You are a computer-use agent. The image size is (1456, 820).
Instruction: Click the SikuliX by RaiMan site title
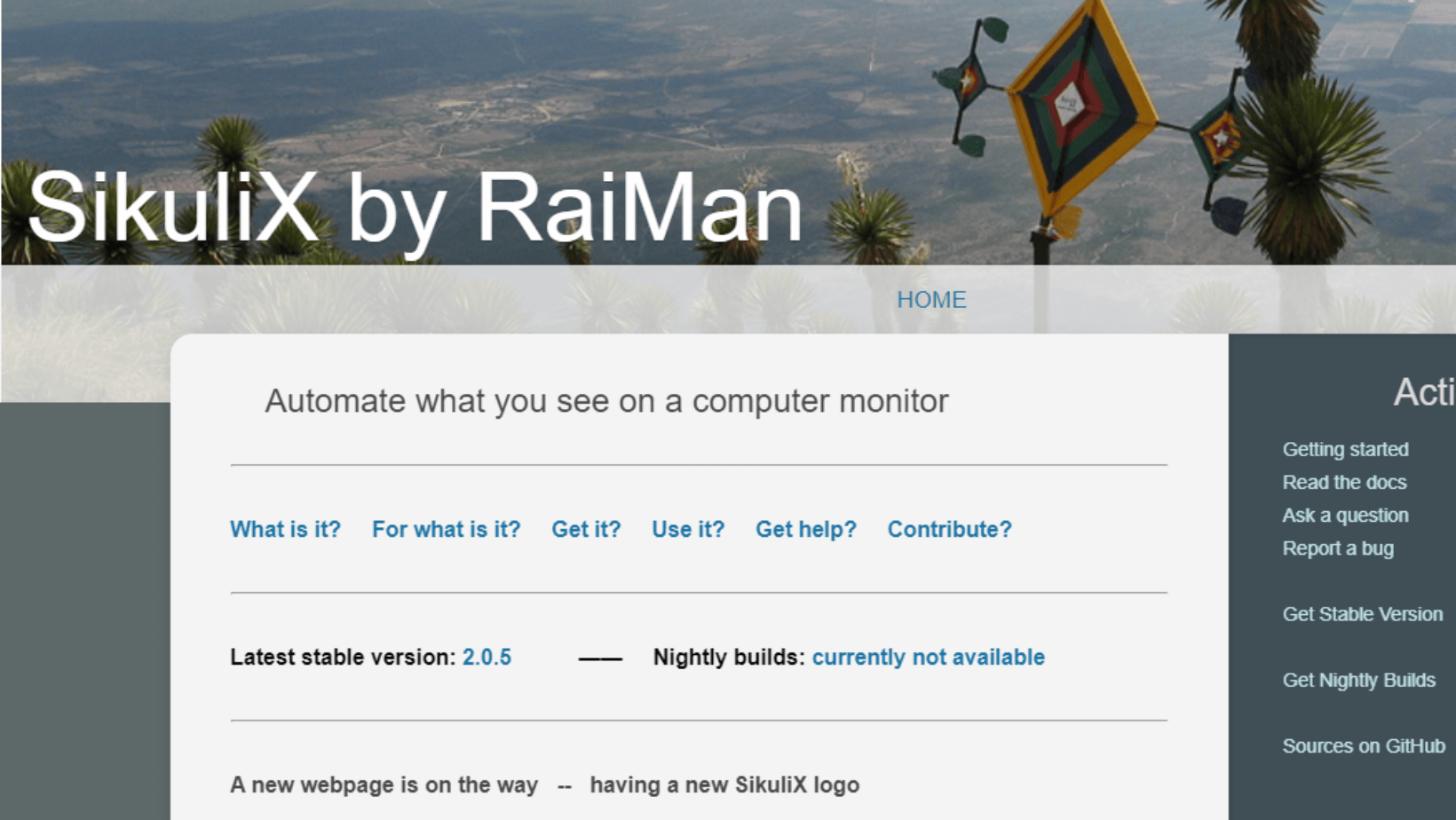415,209
